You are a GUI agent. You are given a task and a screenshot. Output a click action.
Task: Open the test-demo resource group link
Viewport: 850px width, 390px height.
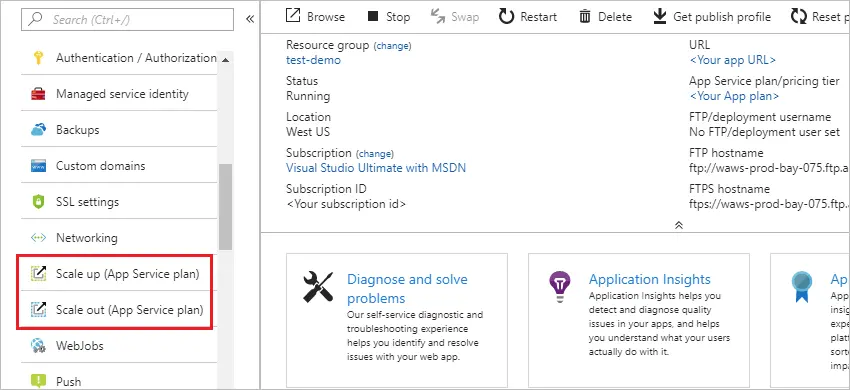click(x=313, y=60)
